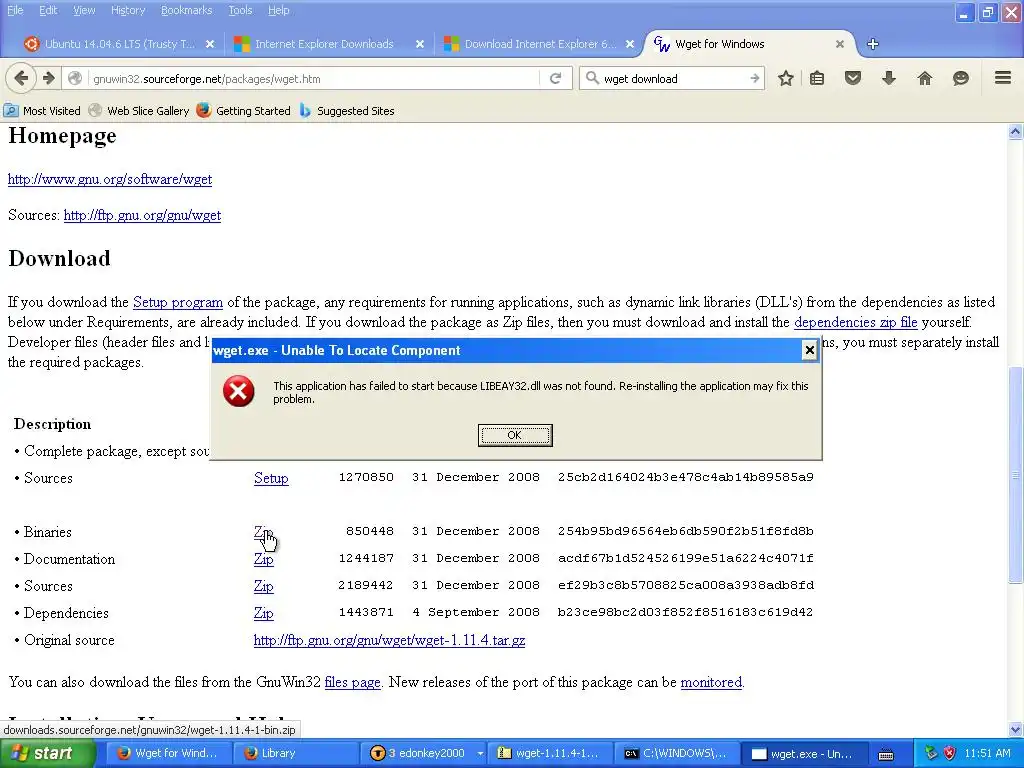Screen dimensions: 1024x768
Task: Switch to wget-1.11.4-1 folder taskbar button
Action: coord(552,753)
